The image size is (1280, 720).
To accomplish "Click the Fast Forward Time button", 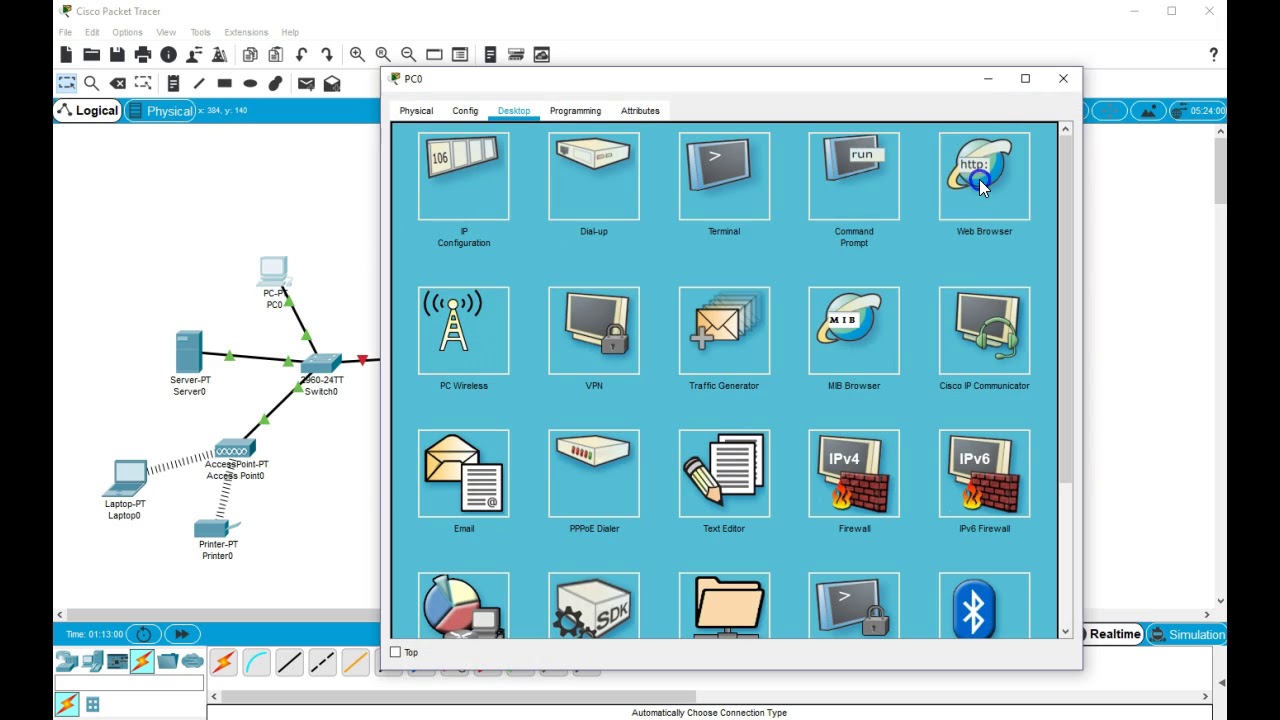I will 181,633.
